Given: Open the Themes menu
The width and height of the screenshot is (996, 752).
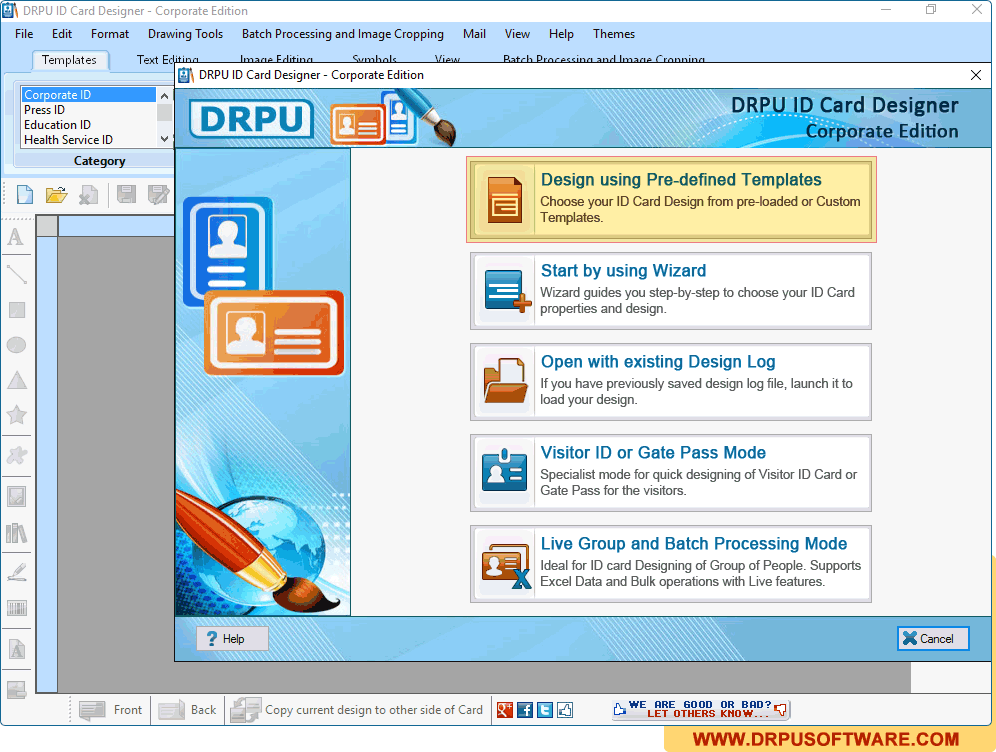Looking at the screenshot, I should click(614, 34).
